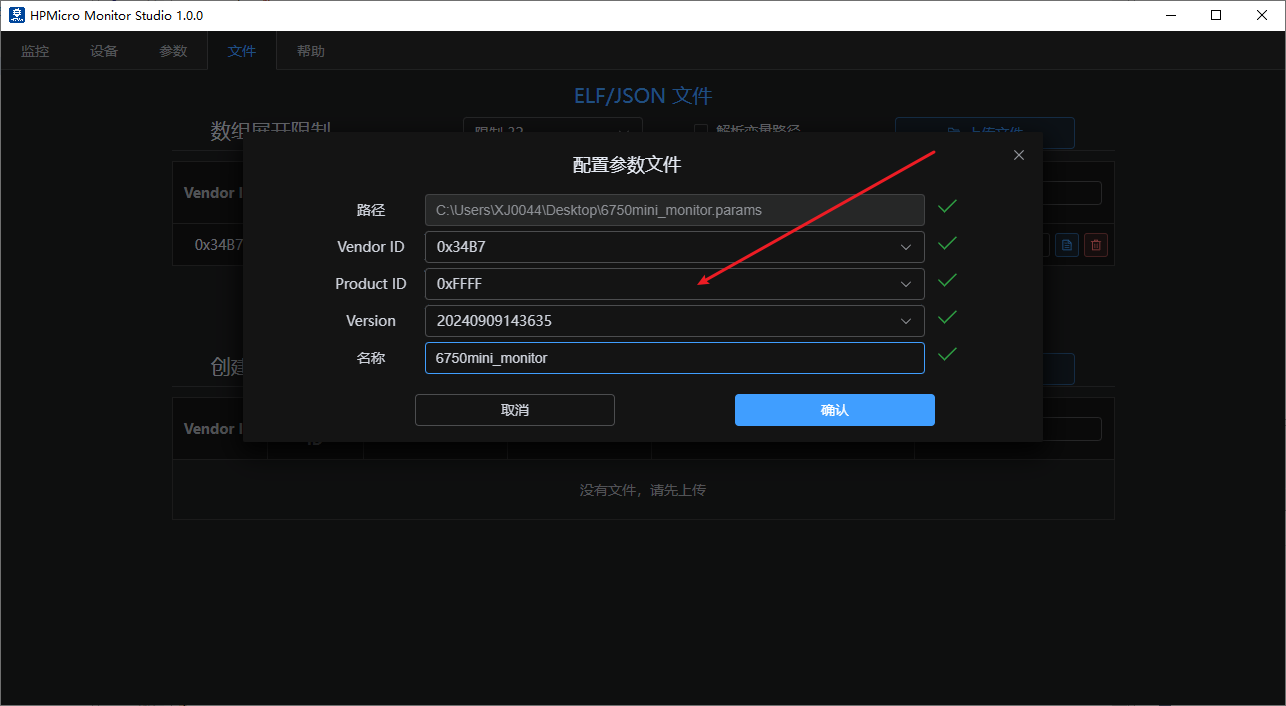
Task: Click the Vendor ID label in dialog
Action: pos(371,247)
